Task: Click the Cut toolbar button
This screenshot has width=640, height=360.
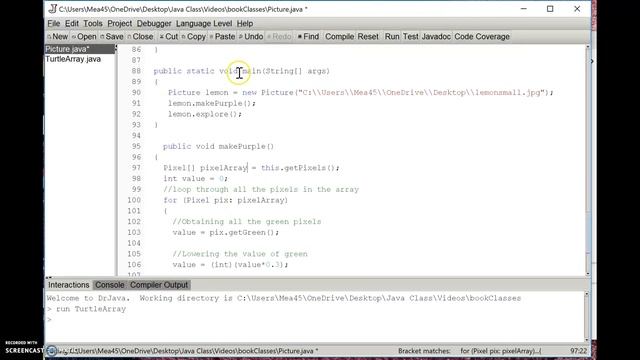Action: pos(169,37)
